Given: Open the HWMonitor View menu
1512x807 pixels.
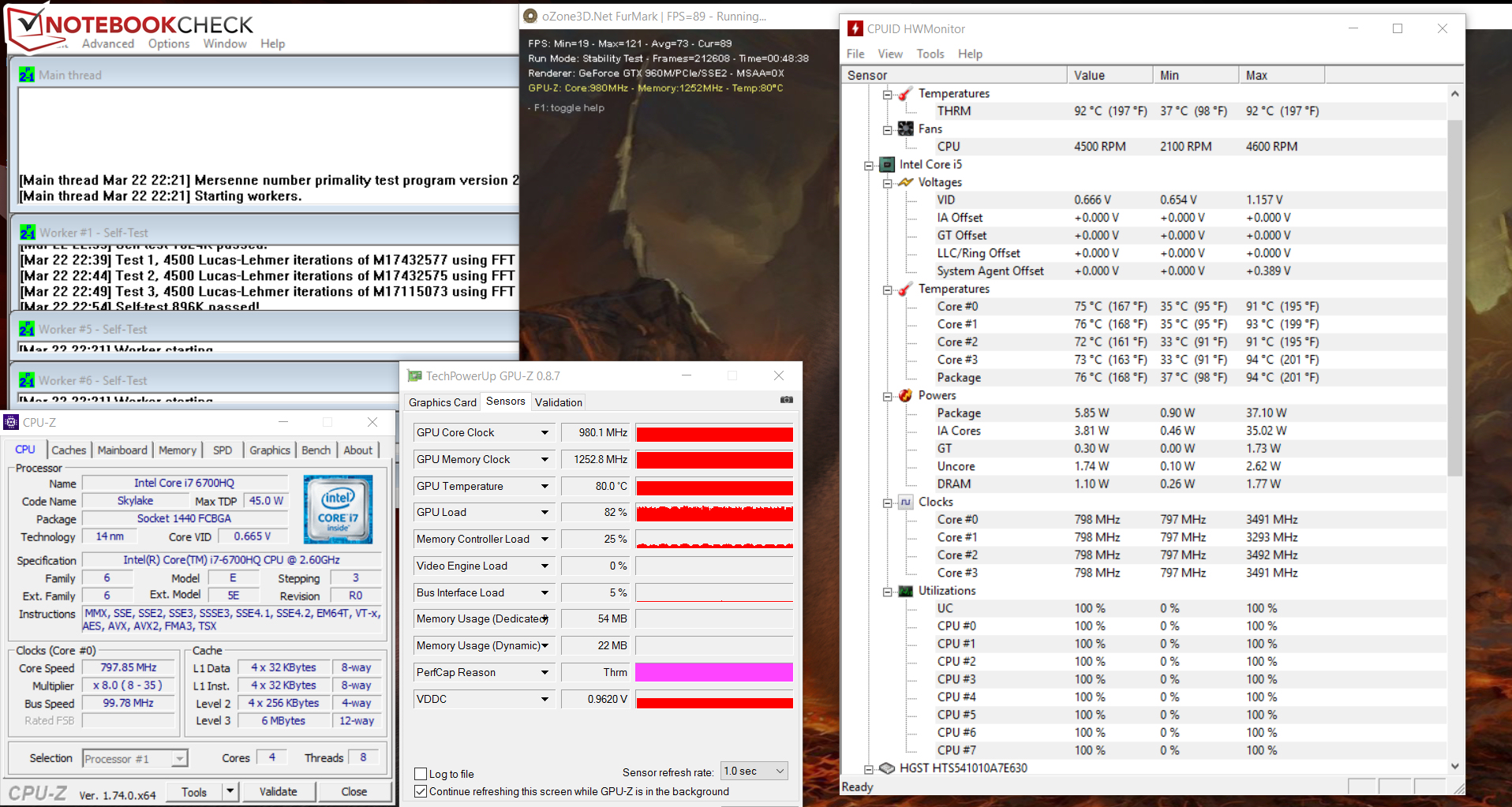Looking at the screenshot, I should (890, 54).
